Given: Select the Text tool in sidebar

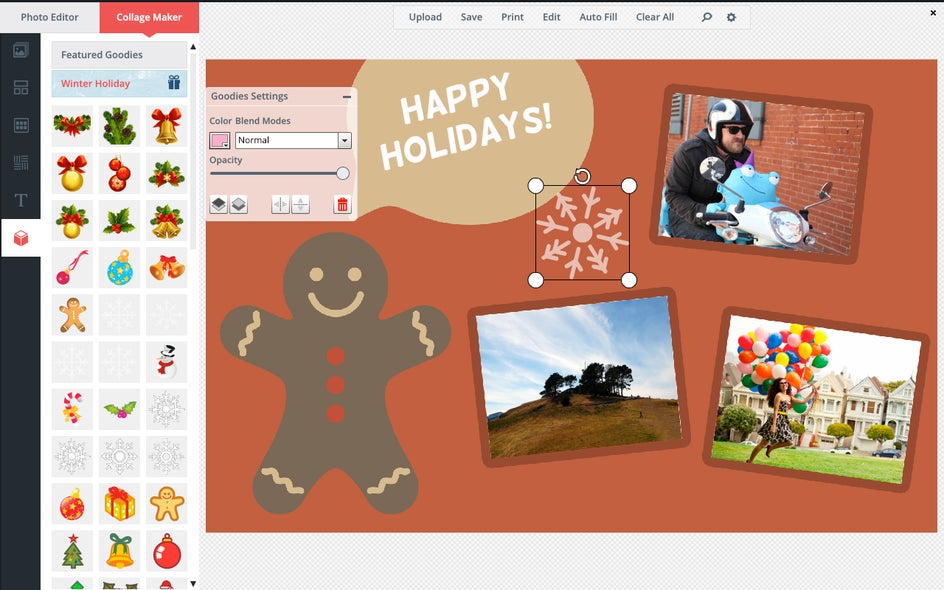Looking at the screenshot, I should tap(20, 200).
